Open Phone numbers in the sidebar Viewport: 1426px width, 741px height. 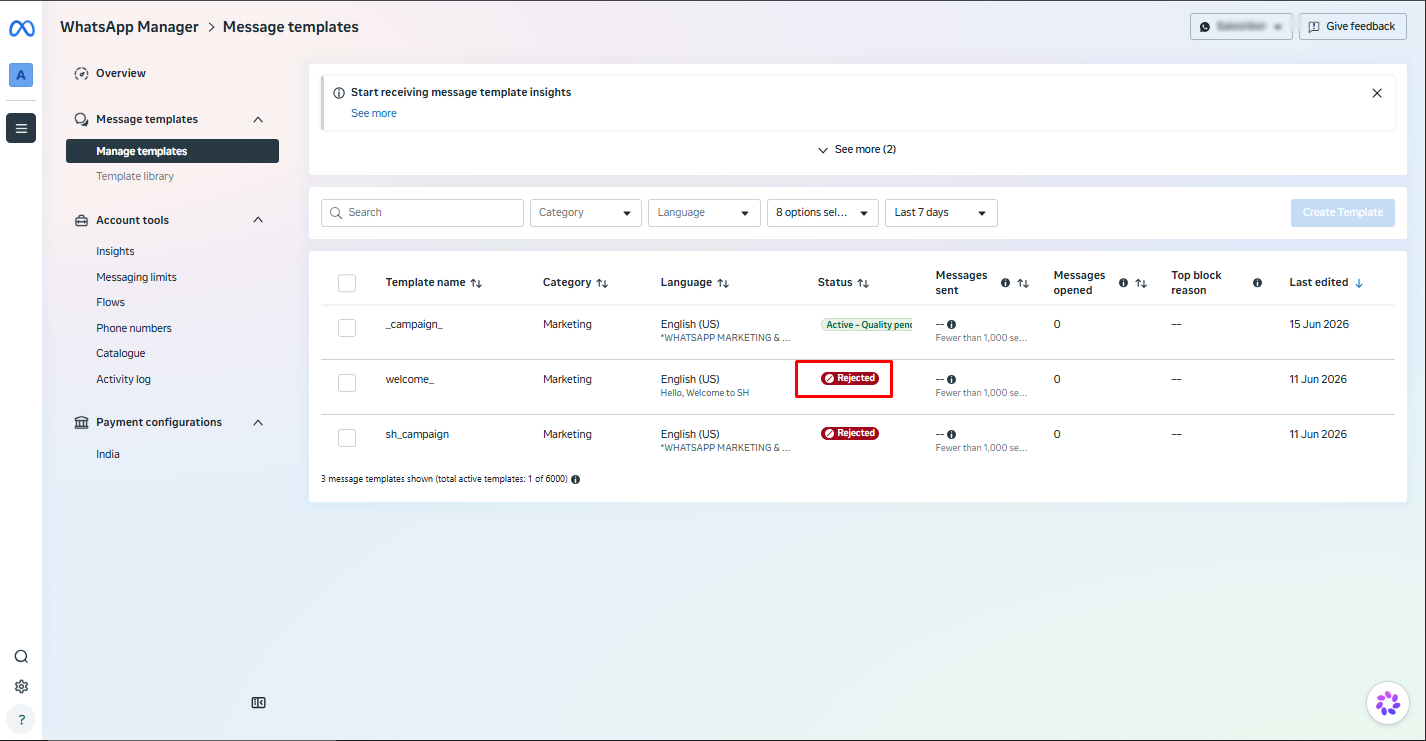(134, 328)
